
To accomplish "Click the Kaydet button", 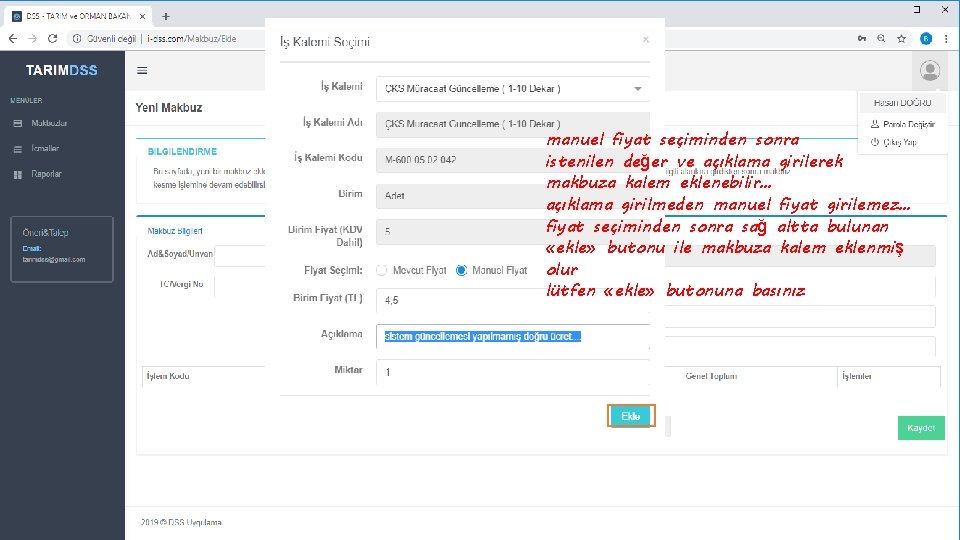I will click(921, 428).
